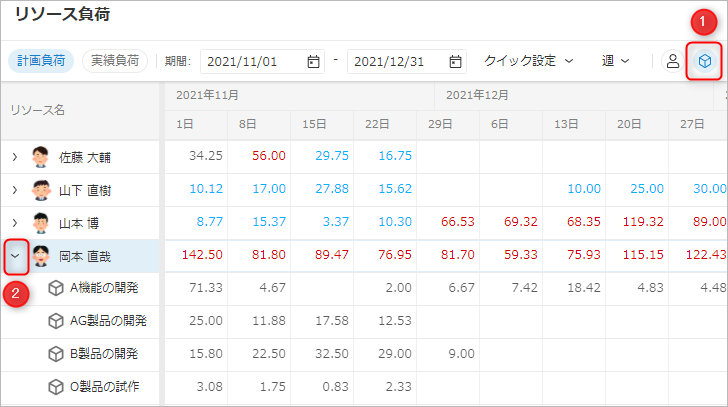Image resolution: width=728 pixels, height=407 pixels.
Task: Select the 計画負荷 toggle
Action: [40, 61]
